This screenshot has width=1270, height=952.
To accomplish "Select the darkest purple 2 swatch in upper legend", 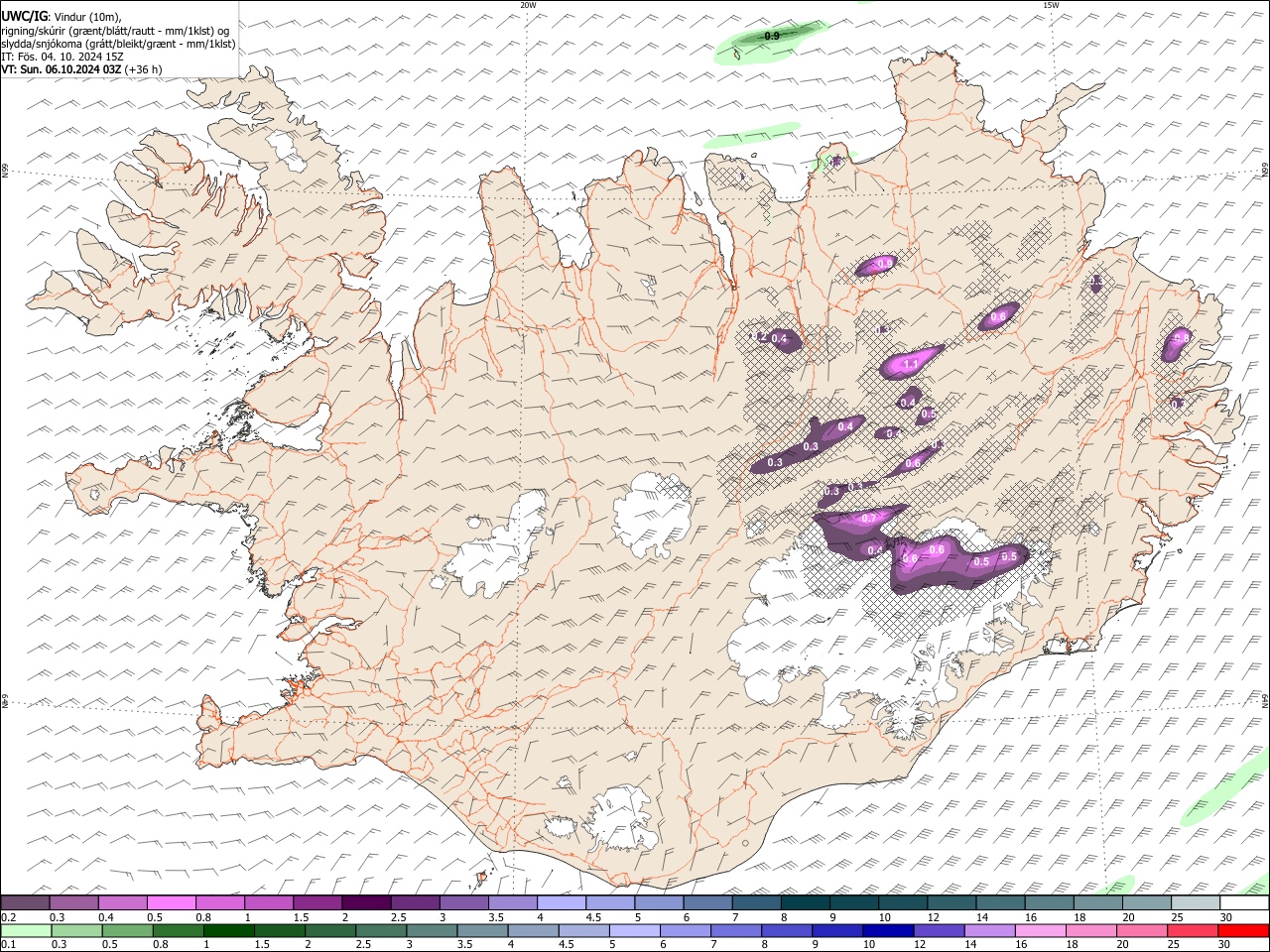I will (365, 903).
